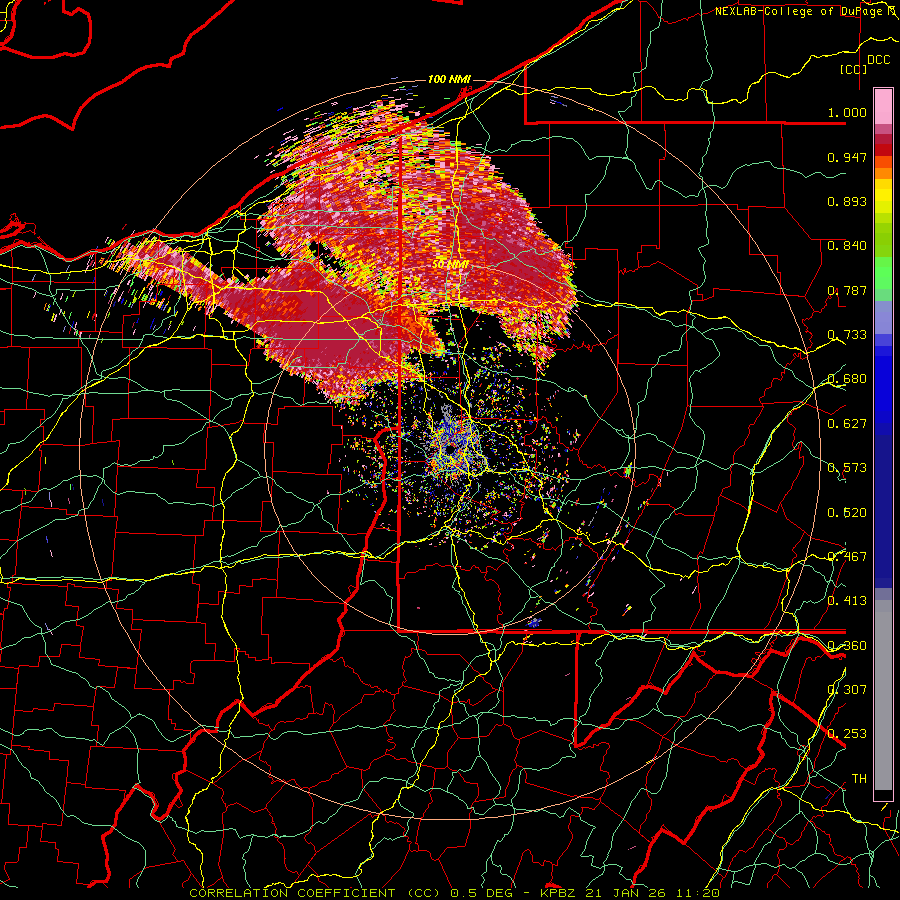Click the 0.413 legend label

(847, 601)
